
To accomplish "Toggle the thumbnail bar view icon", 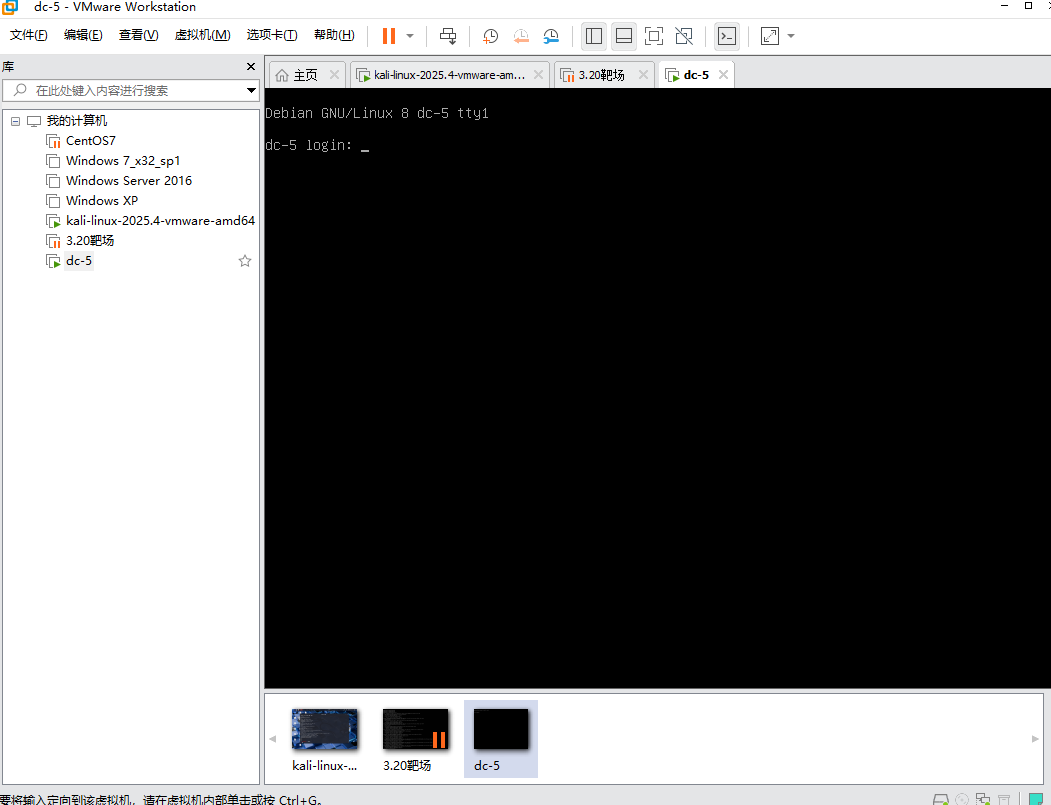I will (624, 36).
